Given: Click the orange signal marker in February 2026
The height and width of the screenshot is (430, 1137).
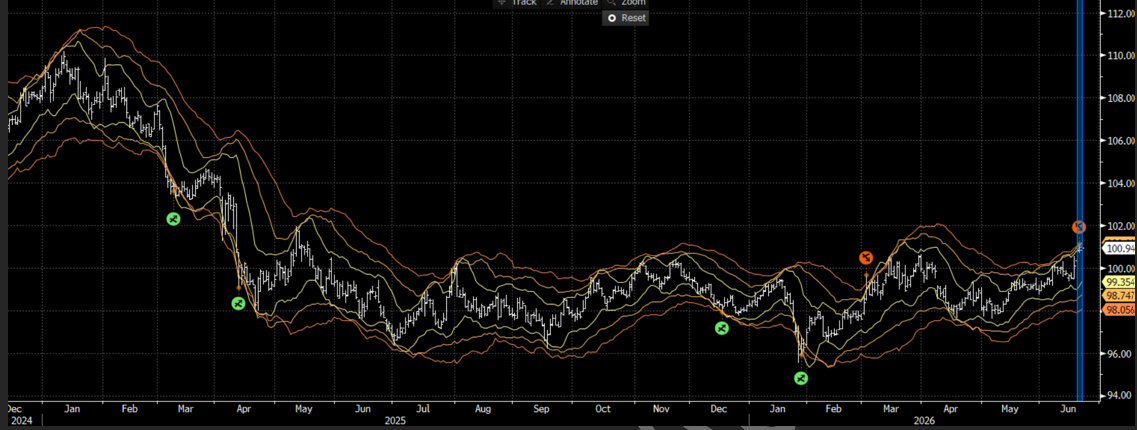Looking at the screenshot, I should coord(865,257).
